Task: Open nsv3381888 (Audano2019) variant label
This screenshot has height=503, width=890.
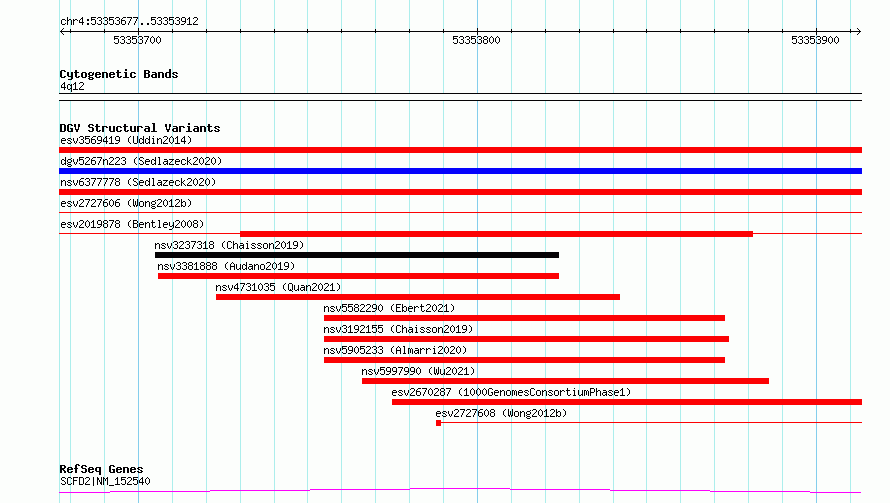Action: [x=226, y=266]
